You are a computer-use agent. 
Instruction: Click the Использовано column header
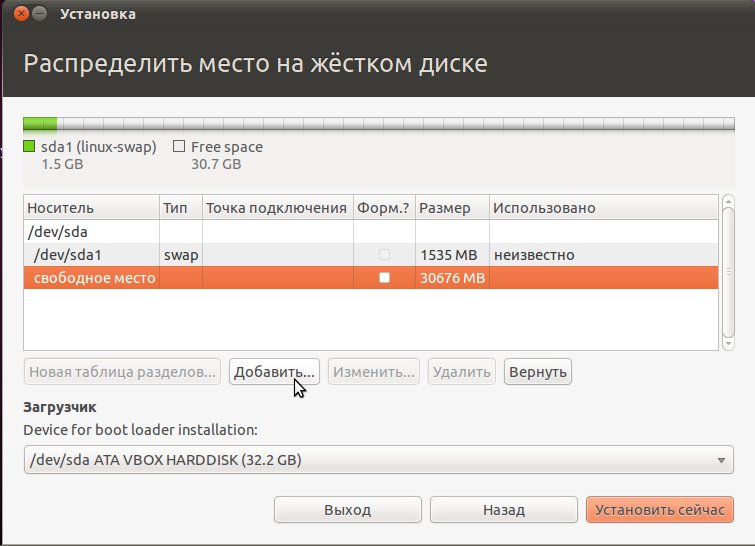(604, 208)
